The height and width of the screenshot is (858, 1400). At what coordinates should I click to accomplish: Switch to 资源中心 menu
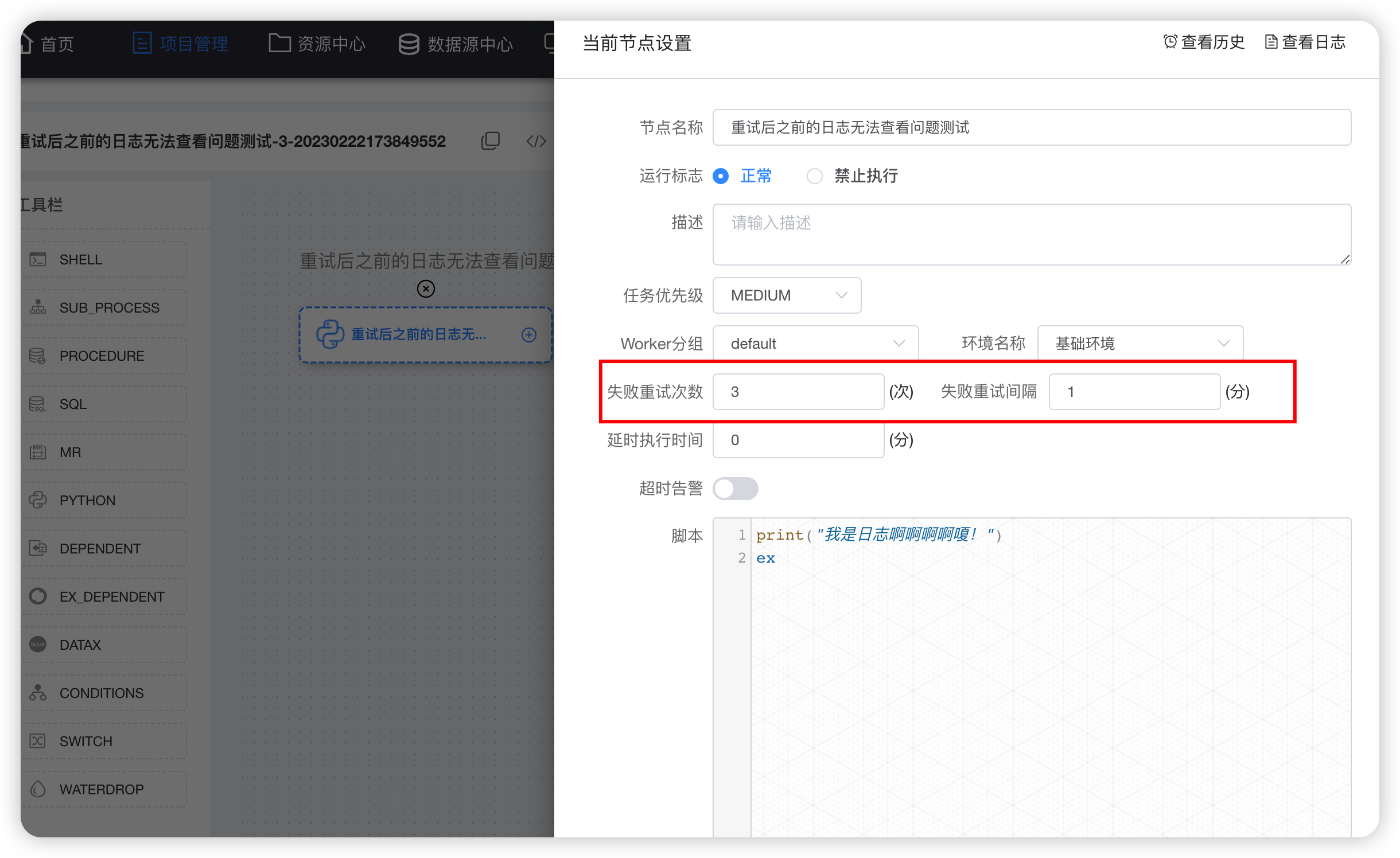pyautogui.click(x=317, y=44)
